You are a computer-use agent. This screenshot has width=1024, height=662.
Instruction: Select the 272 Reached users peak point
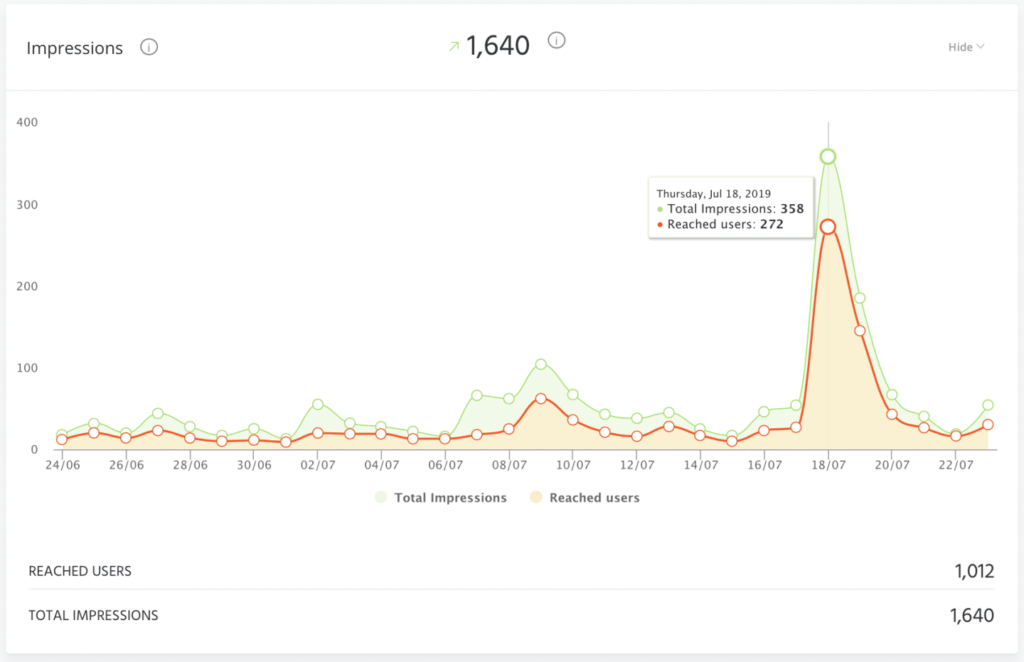pos(828,227)
